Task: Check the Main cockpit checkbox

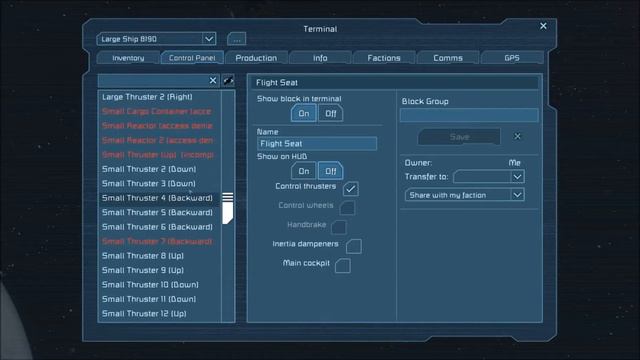Action: coord(343,265)
